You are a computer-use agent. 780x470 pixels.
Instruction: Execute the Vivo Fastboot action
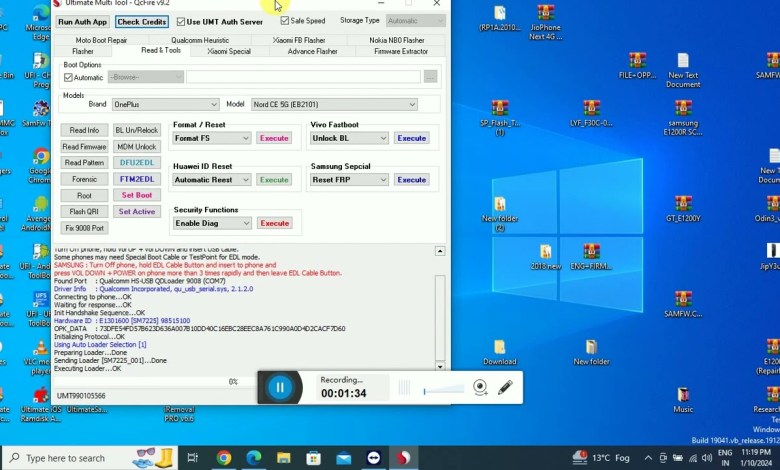tap(411, 138)
